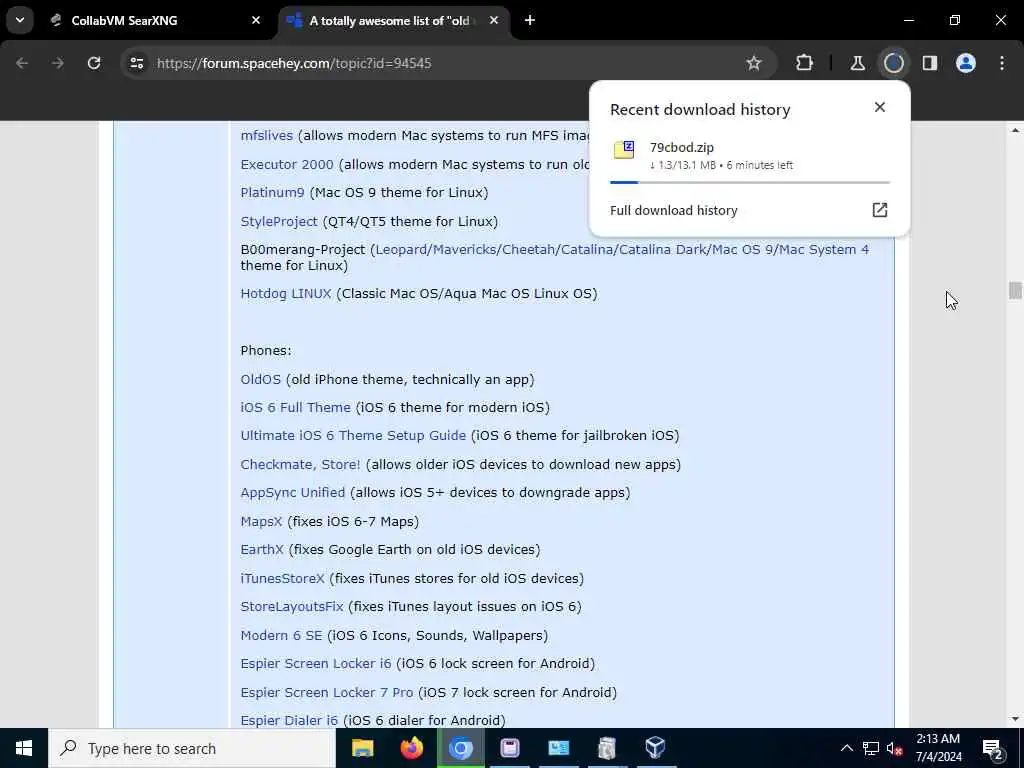
Task: Click the scrollbar up arrow
Action: pos(1015,130)
